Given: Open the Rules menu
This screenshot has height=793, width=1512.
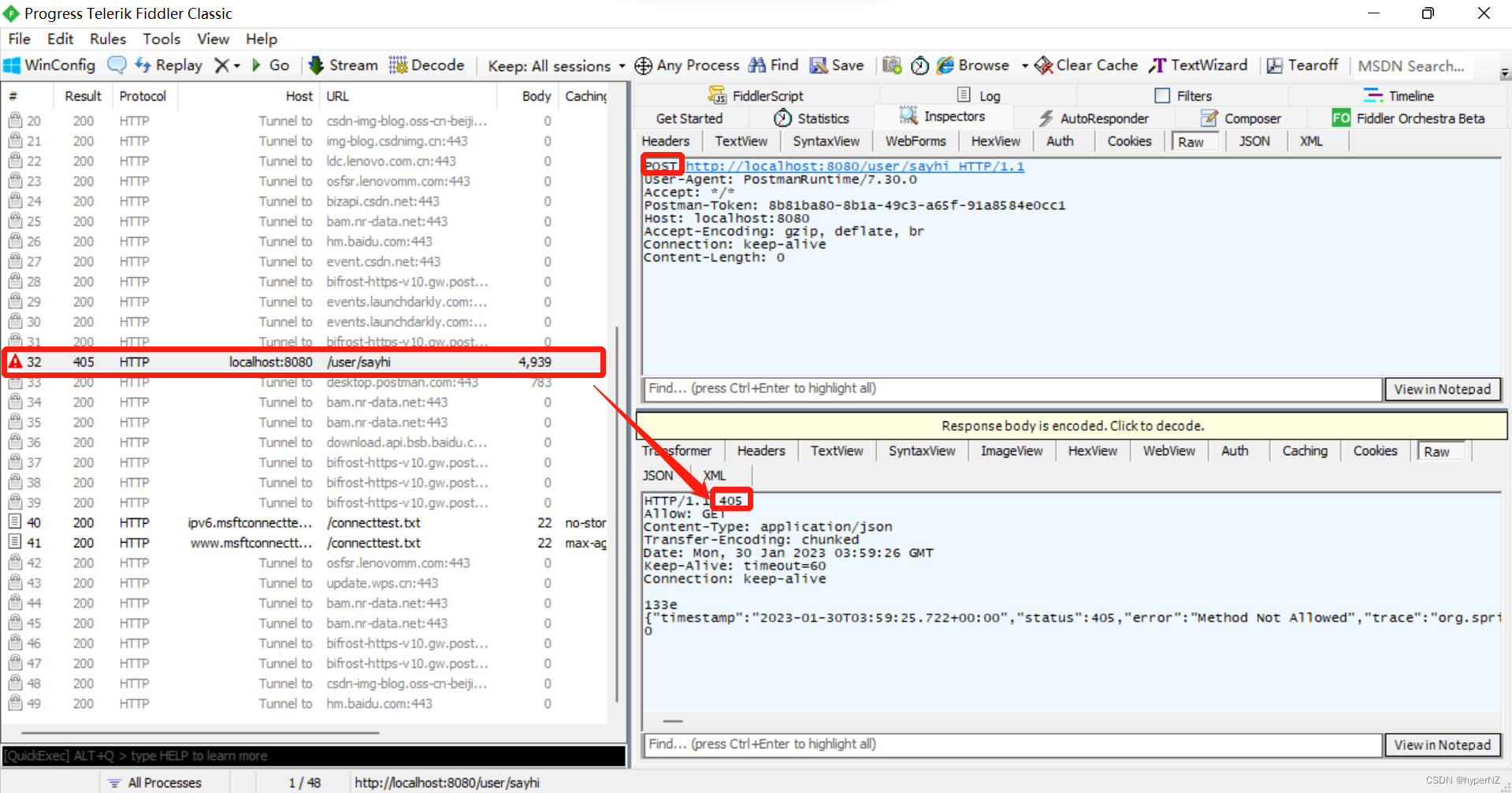Looking at the screenshot, I should pyautogui.click(x=108, y=39).
